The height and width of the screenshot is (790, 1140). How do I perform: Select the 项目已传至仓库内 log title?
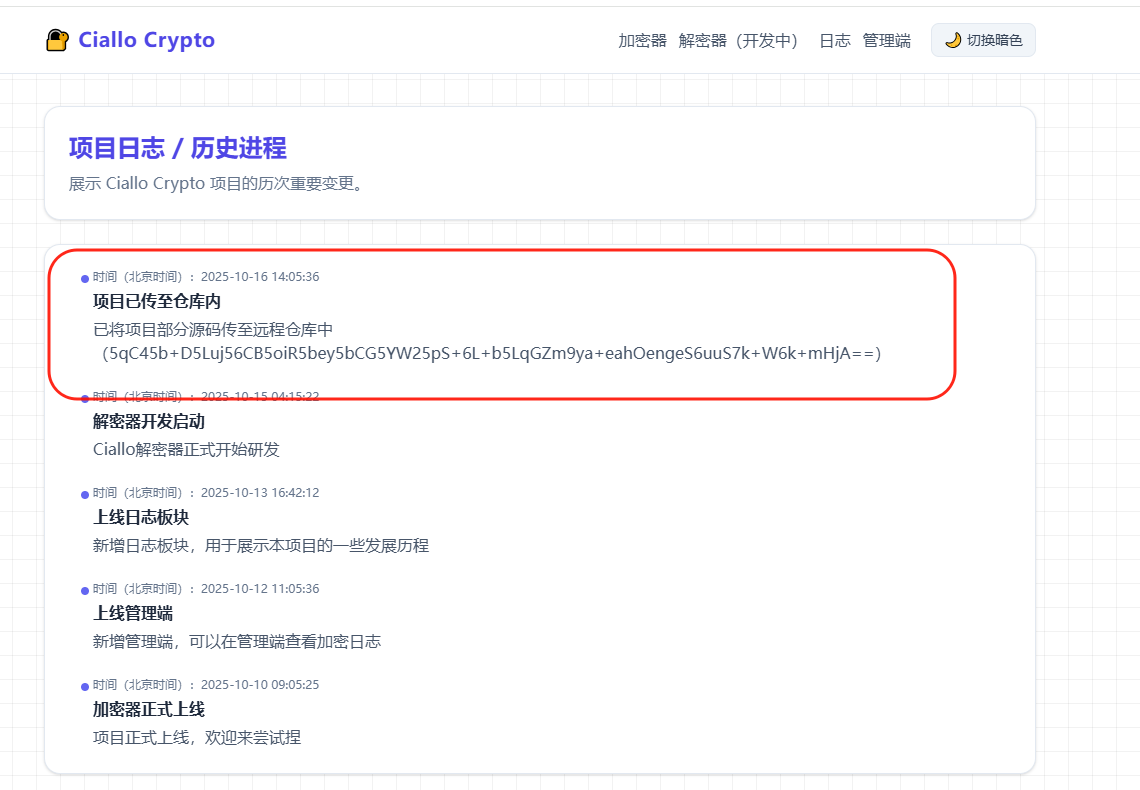point(156,301)
